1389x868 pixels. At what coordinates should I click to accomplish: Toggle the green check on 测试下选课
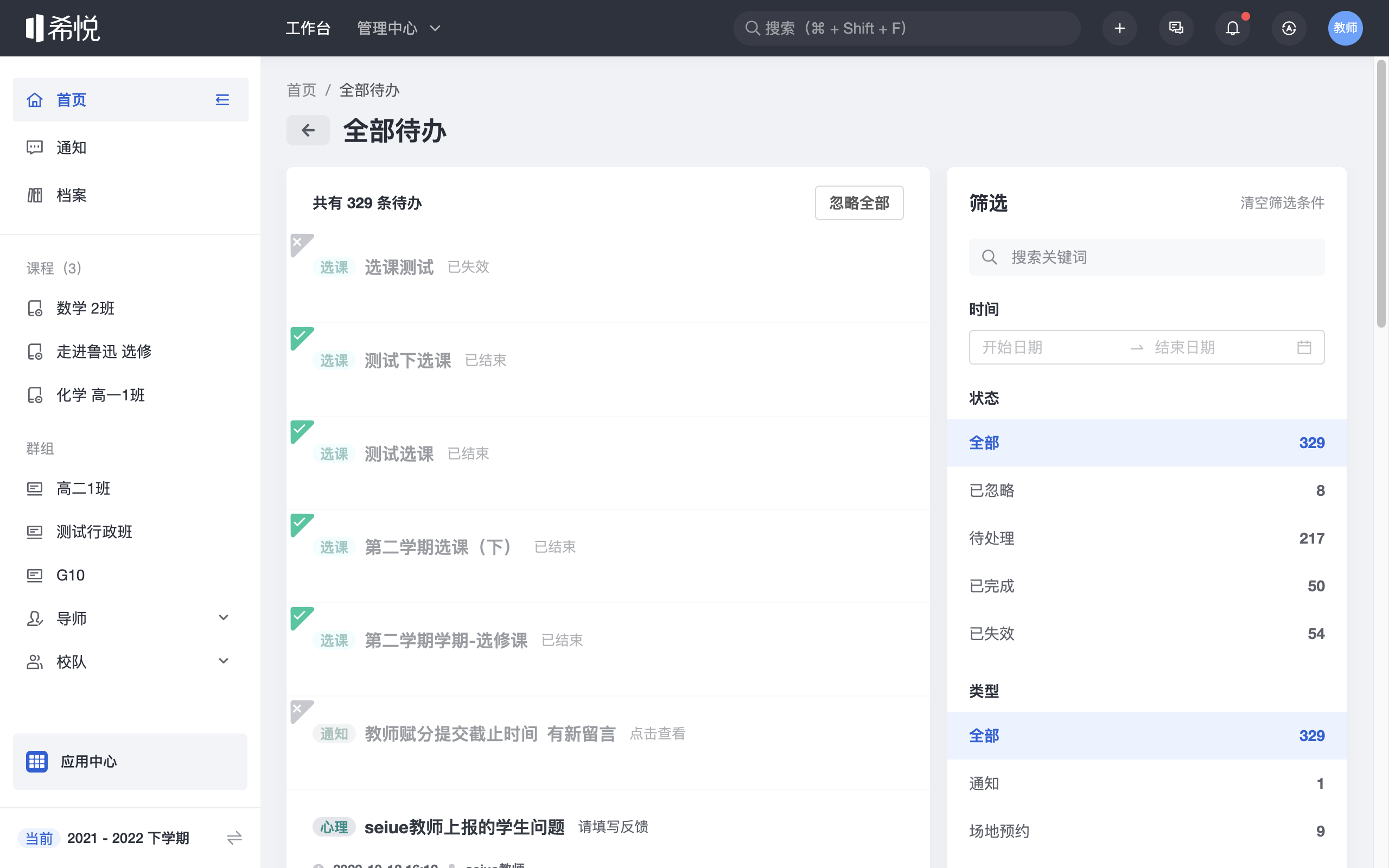click(x=299, y=335)
